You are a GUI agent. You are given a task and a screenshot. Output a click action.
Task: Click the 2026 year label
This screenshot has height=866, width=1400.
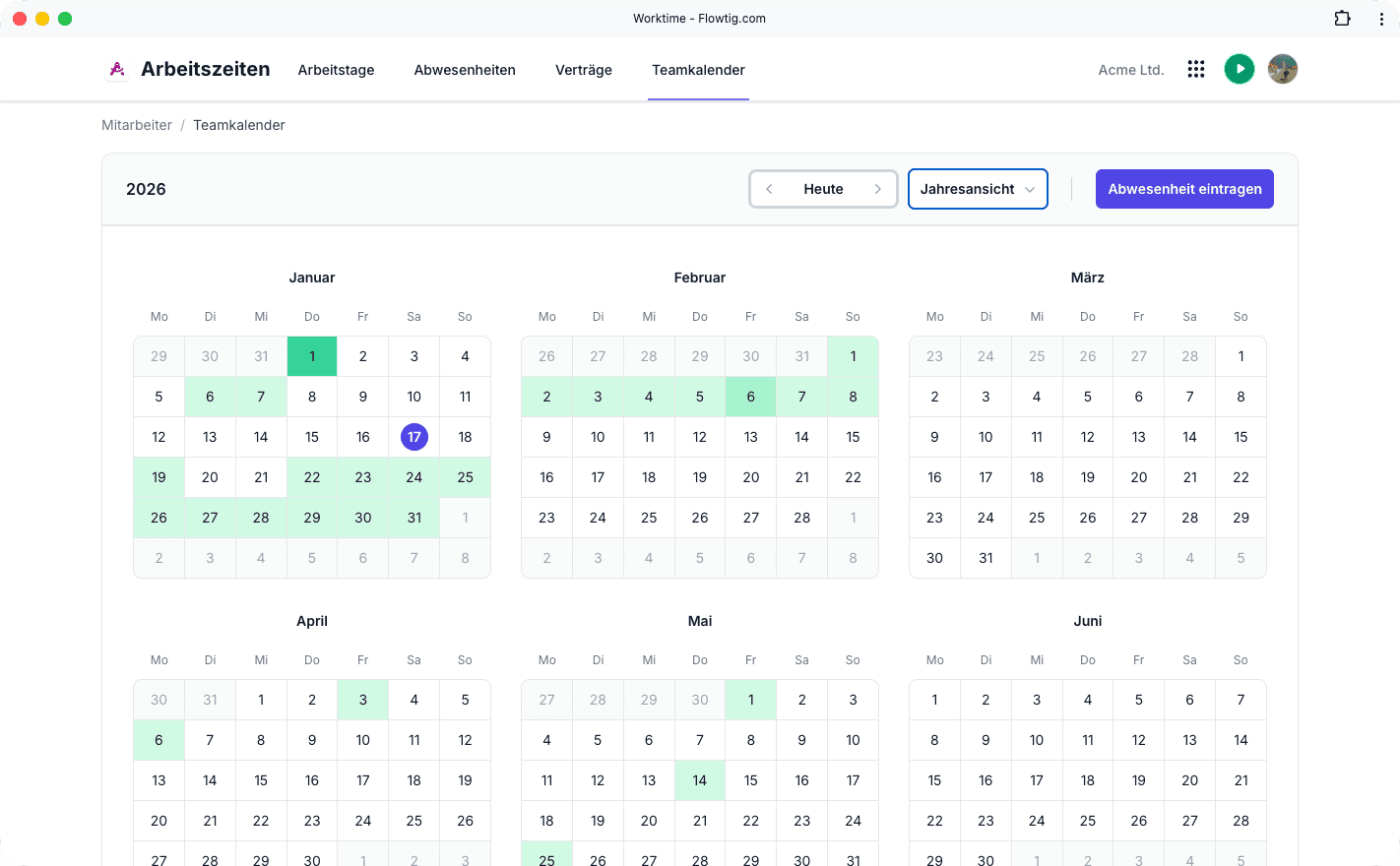[x=146, y=189]
